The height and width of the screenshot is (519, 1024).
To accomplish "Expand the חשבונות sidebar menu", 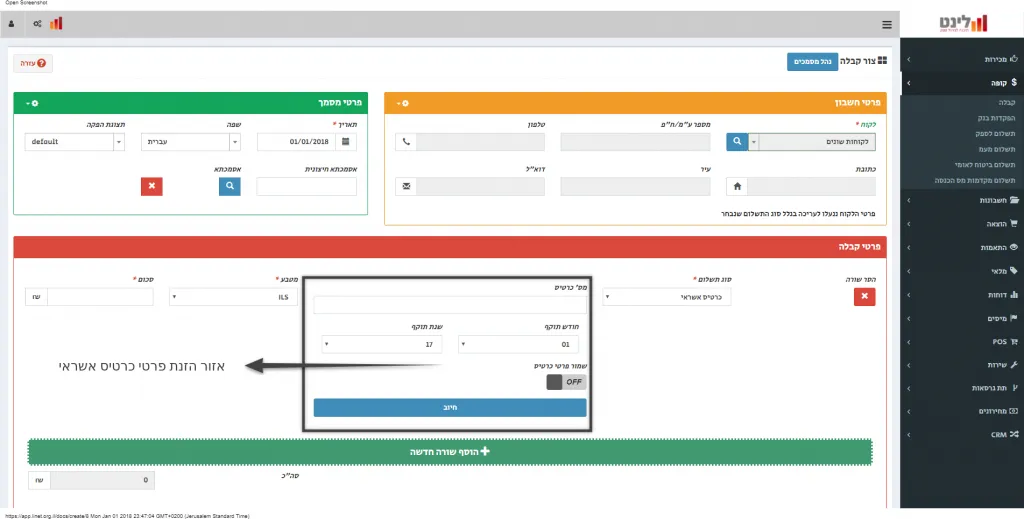I will coord(962,200).
